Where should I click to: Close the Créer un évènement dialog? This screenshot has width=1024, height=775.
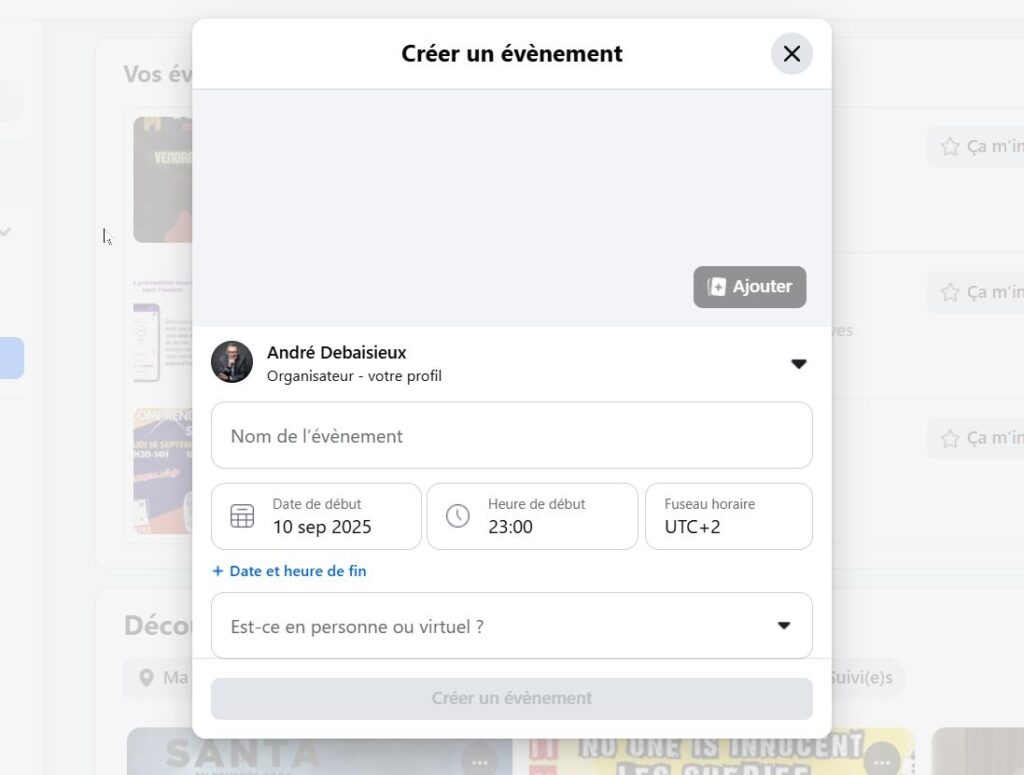792,54
